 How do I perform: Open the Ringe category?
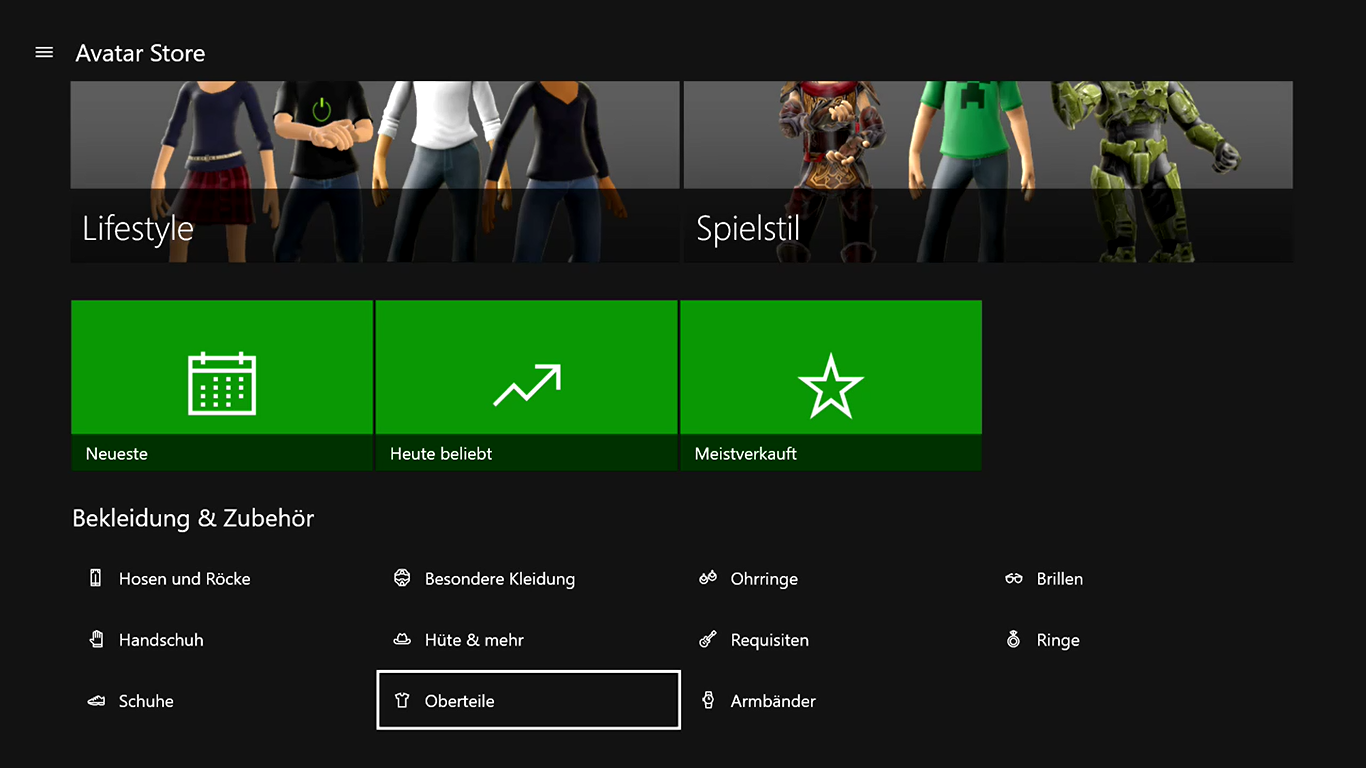1057,640
